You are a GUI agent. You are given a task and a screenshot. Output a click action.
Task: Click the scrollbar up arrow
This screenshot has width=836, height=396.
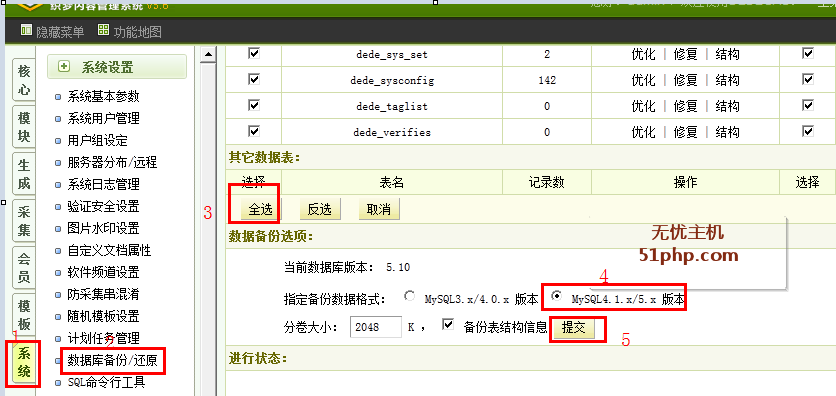208,53
